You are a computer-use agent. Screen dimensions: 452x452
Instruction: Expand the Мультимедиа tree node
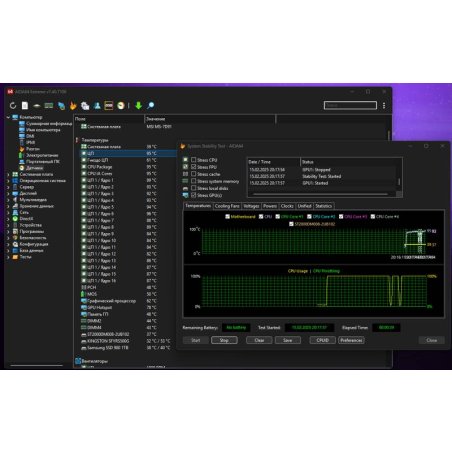tap(8, 200)
